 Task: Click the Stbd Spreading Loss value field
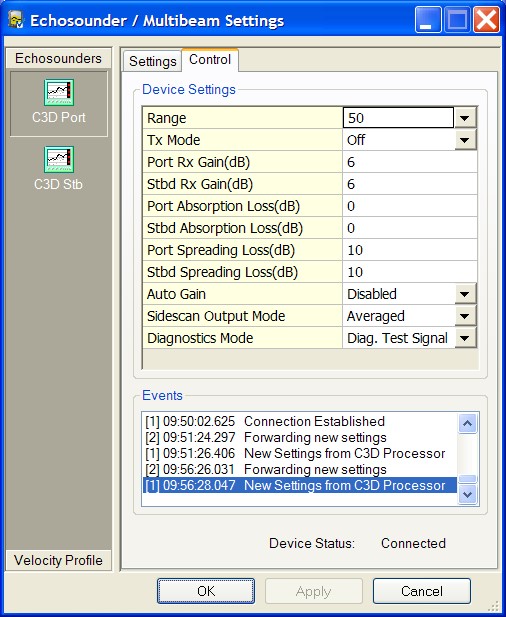(410, 272)
